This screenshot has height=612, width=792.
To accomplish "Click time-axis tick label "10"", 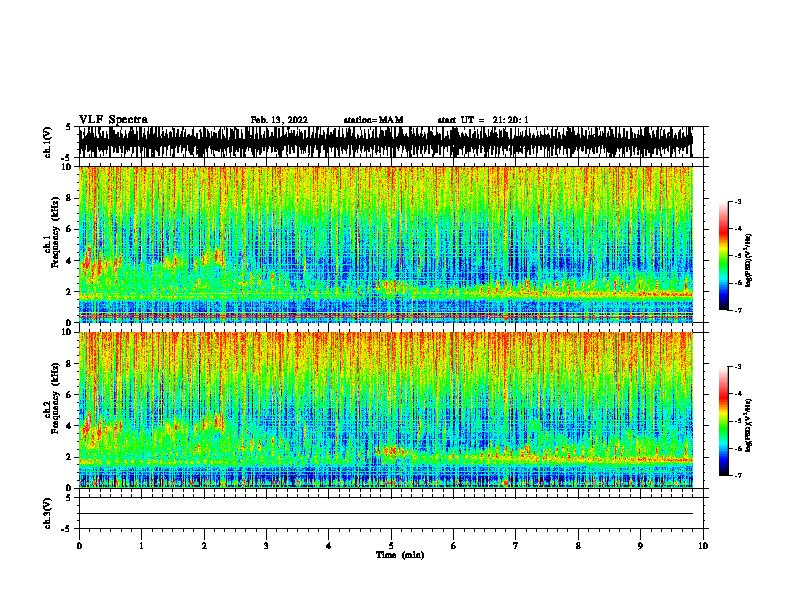I will coord(703,546).
